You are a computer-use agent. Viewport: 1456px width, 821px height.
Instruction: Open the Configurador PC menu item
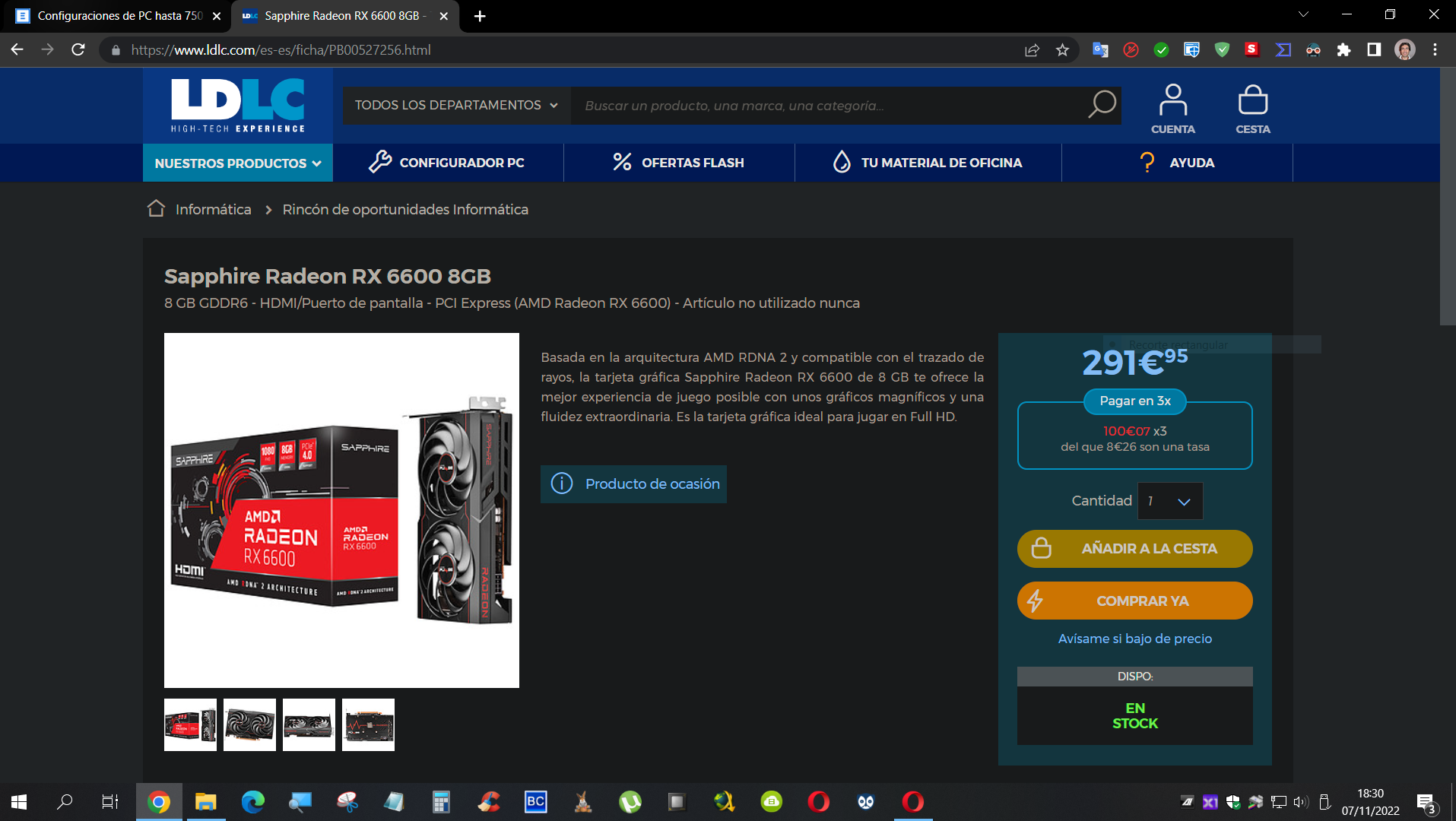(x=447, y=163)
